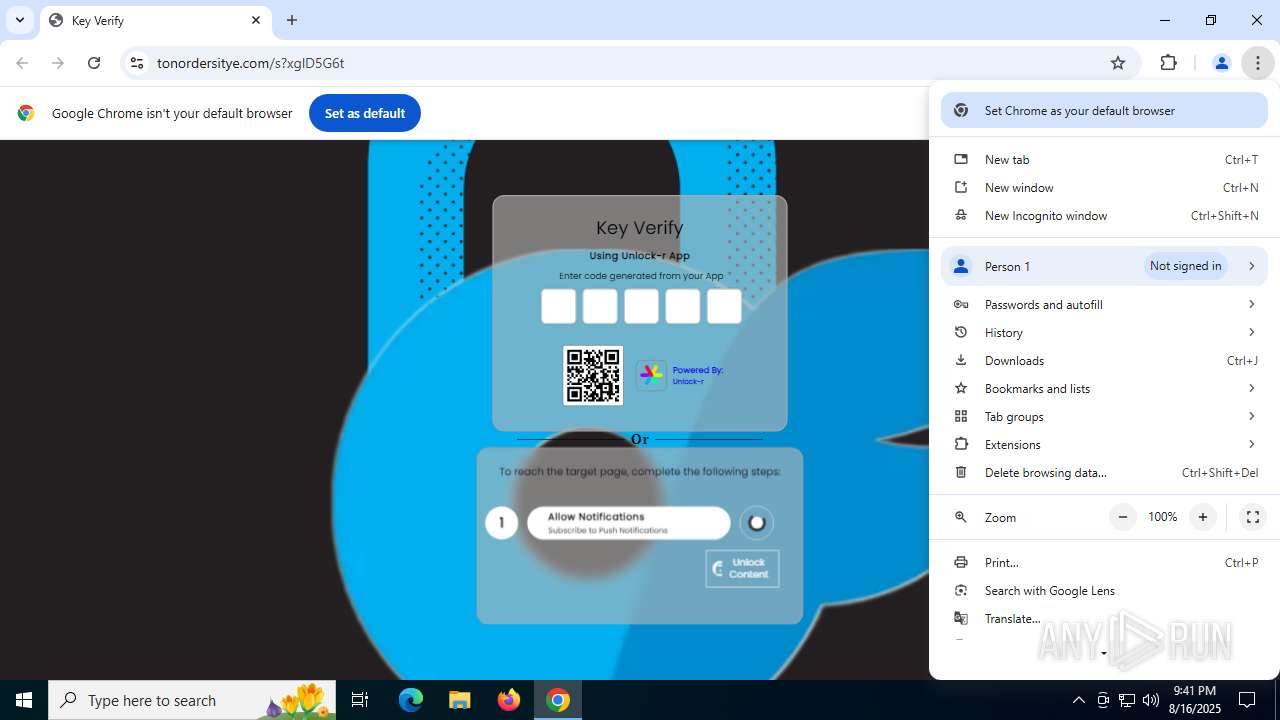
Task: Close the Key Verify tab
Action: pyautogui.click(x=256, y=20)
